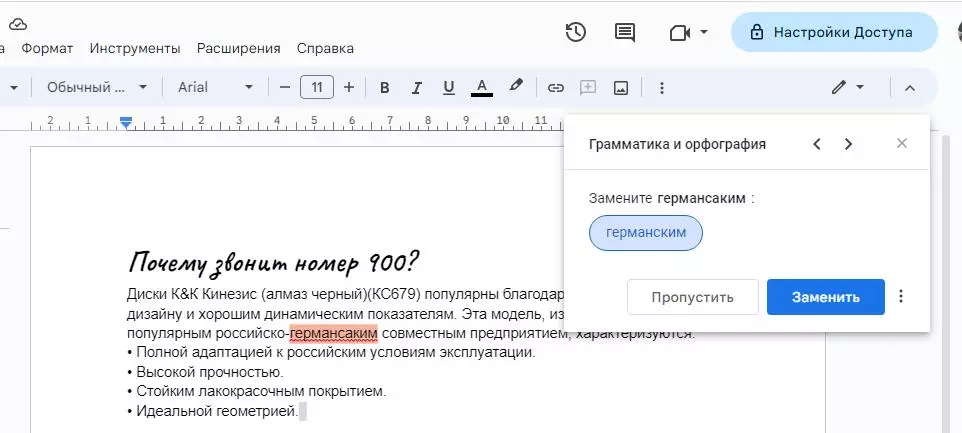The height and width of the screenshot is (433, 962).
Task: Open the editing mode pencil dropdown
Action: (x=846, y=87)
